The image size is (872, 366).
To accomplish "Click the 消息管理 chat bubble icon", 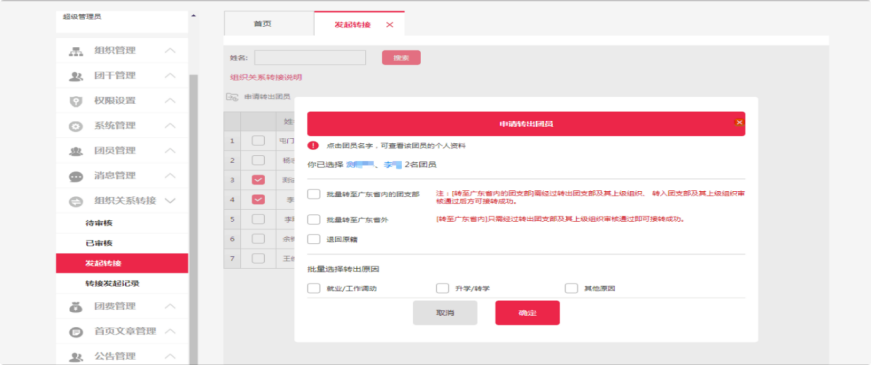I will [76, 176].
